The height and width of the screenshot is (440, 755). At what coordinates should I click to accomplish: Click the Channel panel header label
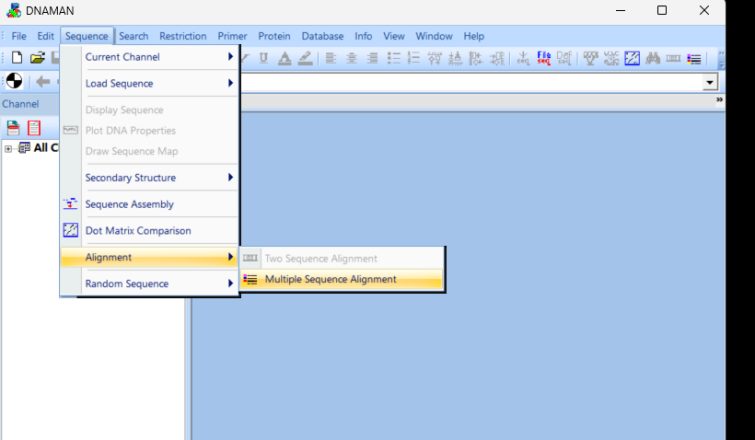coord(21,104)
